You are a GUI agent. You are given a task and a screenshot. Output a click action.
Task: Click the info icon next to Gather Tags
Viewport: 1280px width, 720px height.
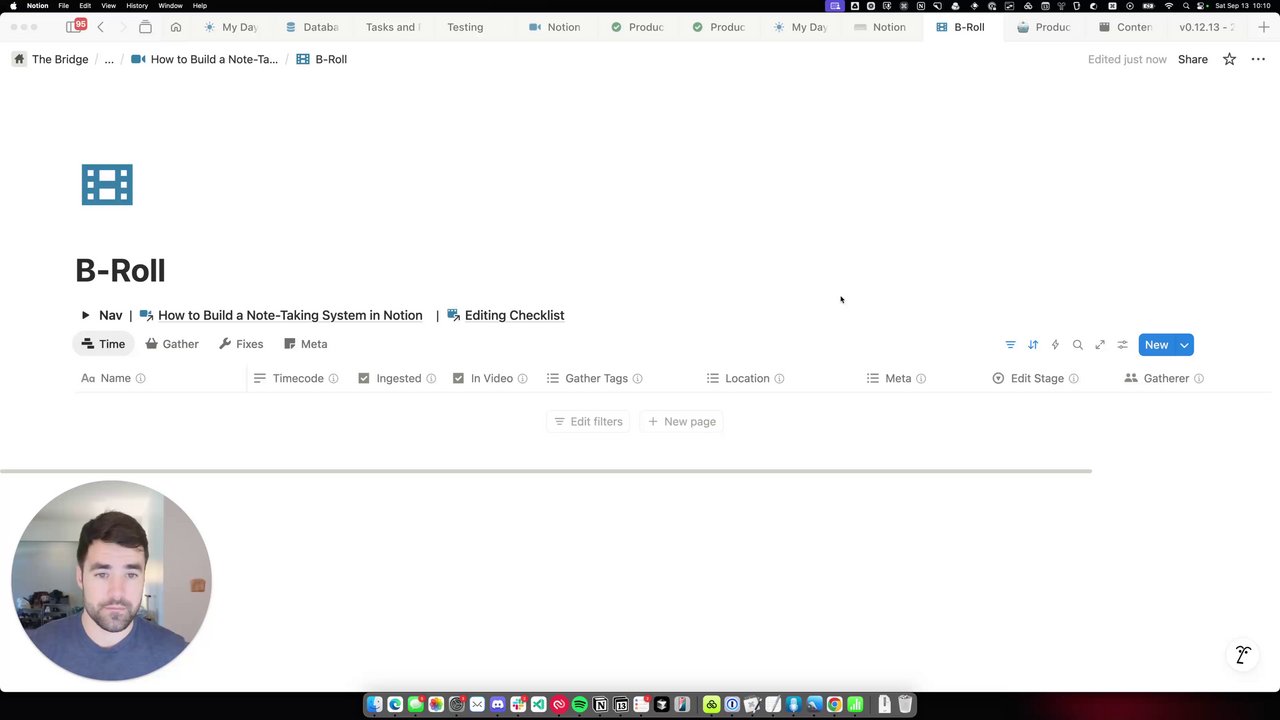(x=637, y=379)
